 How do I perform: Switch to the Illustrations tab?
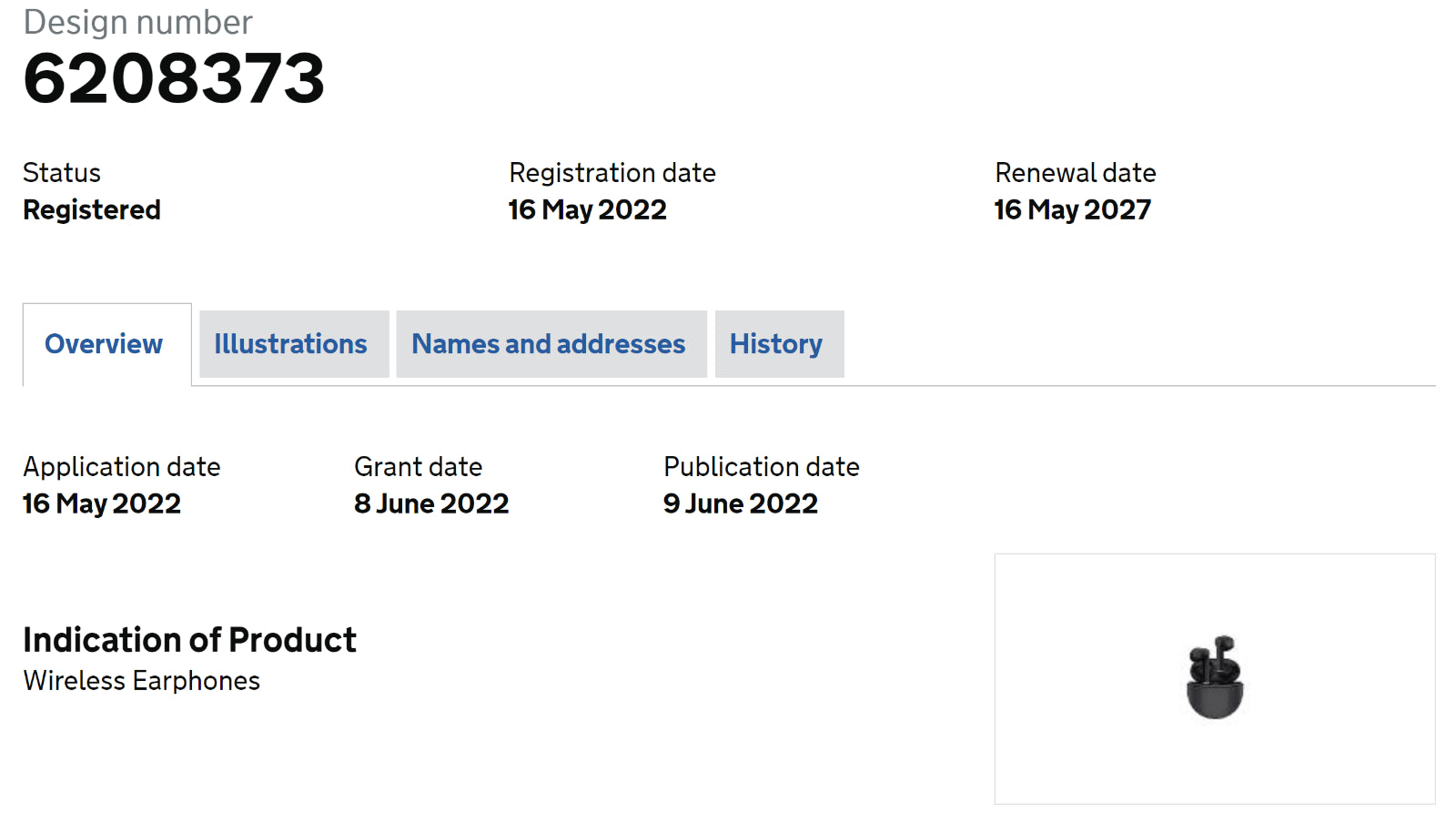(x=291, y=344)
